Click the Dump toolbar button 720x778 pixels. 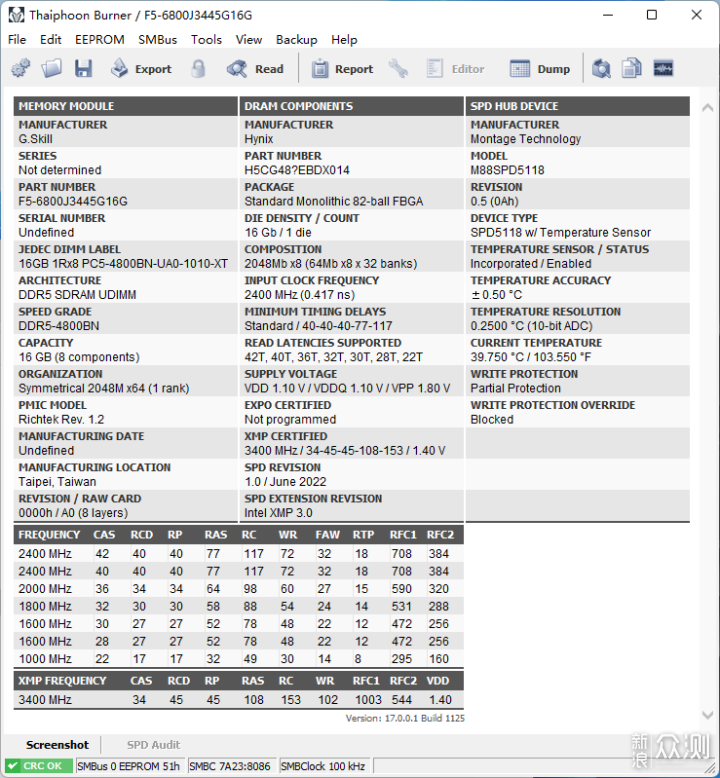coord(540,68)
